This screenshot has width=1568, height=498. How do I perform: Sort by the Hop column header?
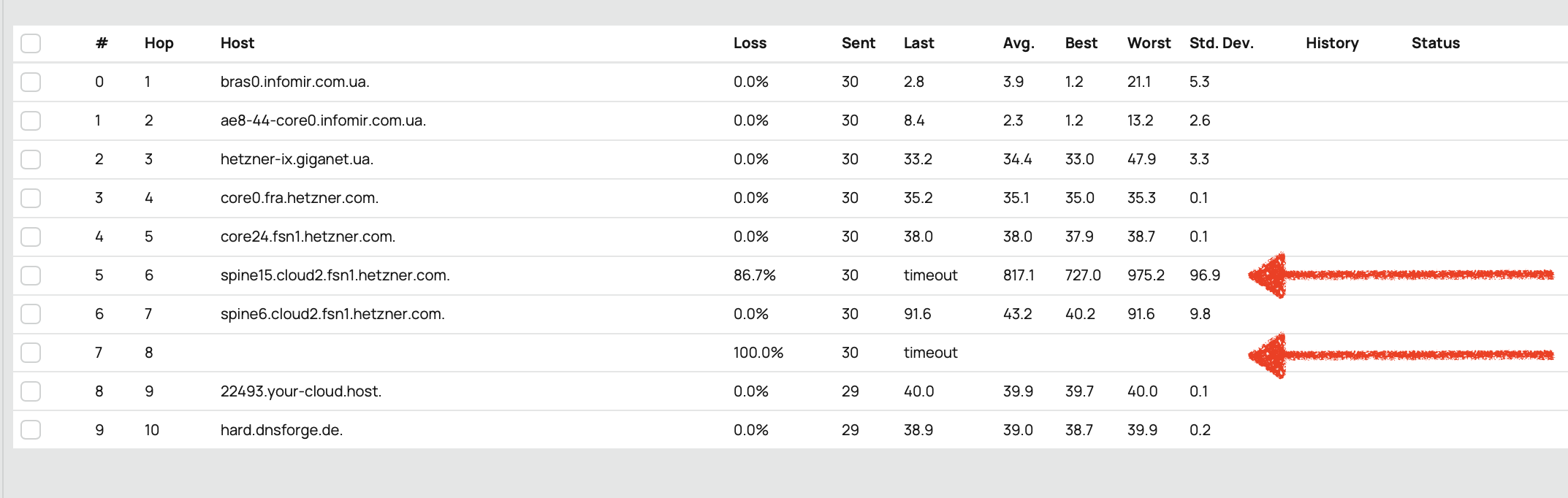(x=159, y=43)
